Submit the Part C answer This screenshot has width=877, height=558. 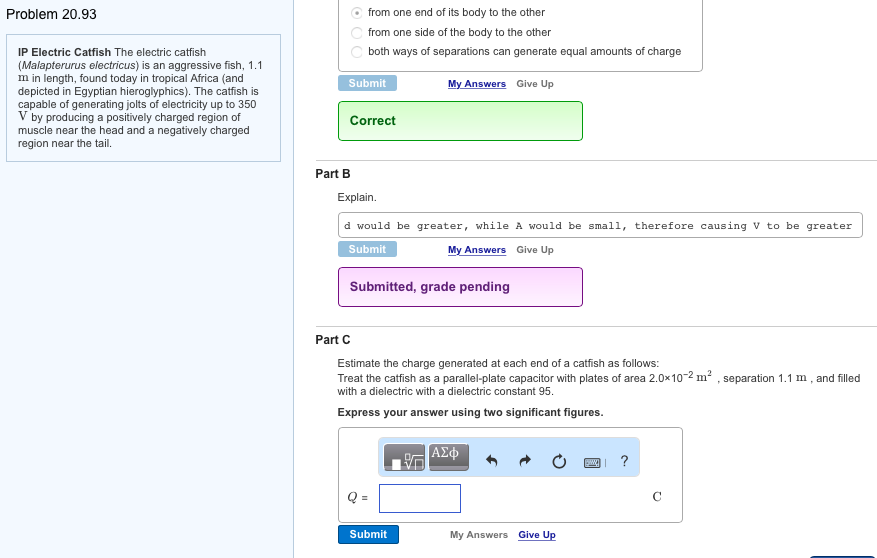coord(368,535)
